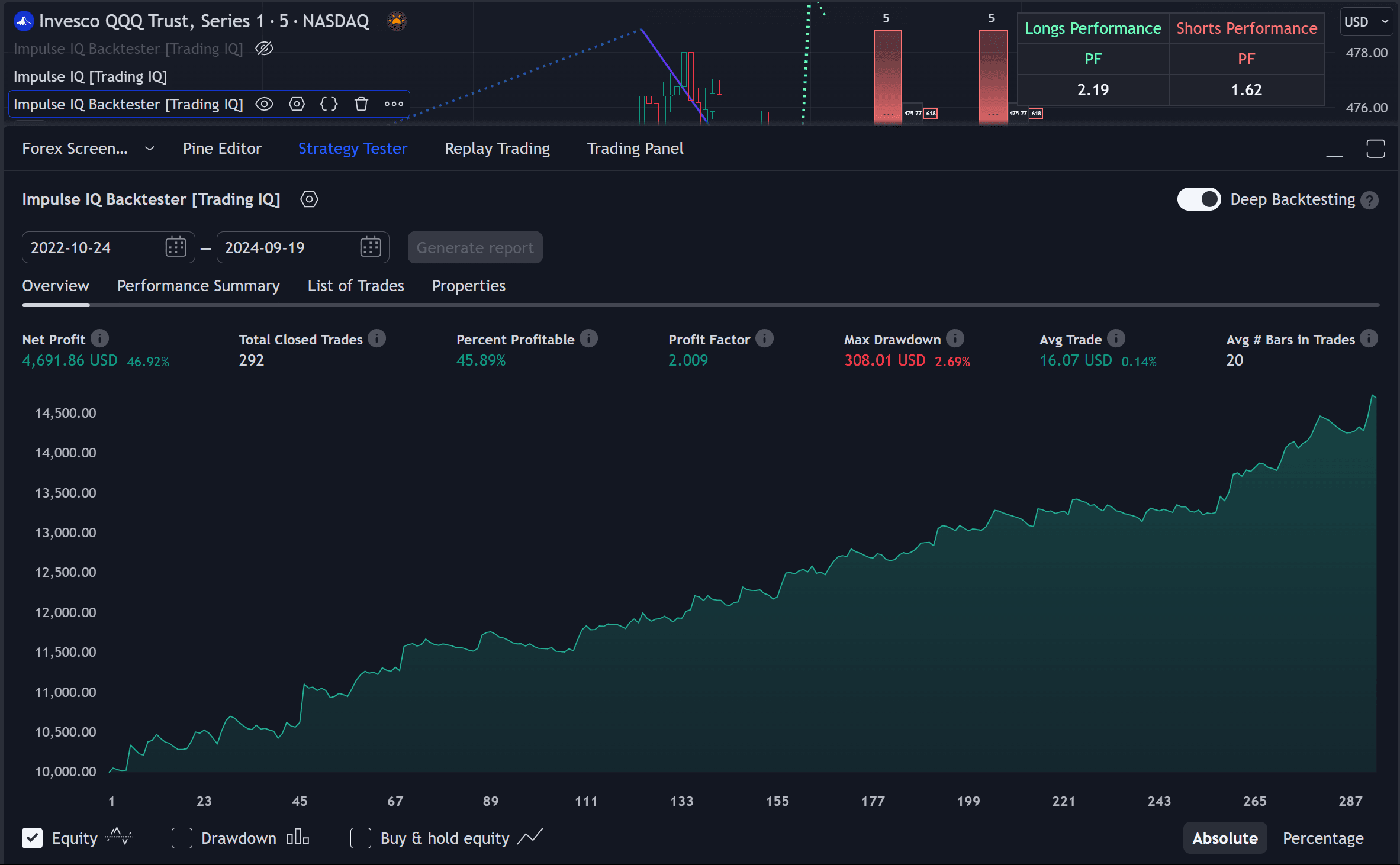The image size is (1400, 865).
Task: Open List of Trades sub-tab
Action: click(356, 286)
